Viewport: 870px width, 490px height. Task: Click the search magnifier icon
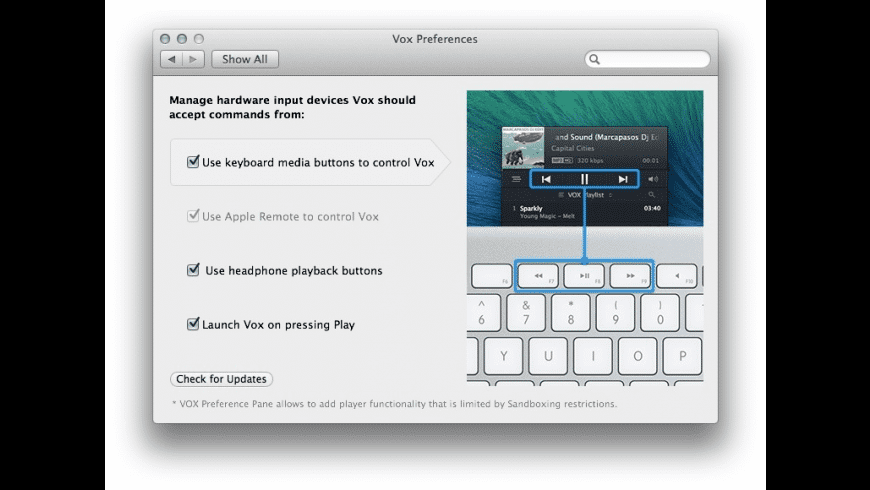click(x=594, y=59)
